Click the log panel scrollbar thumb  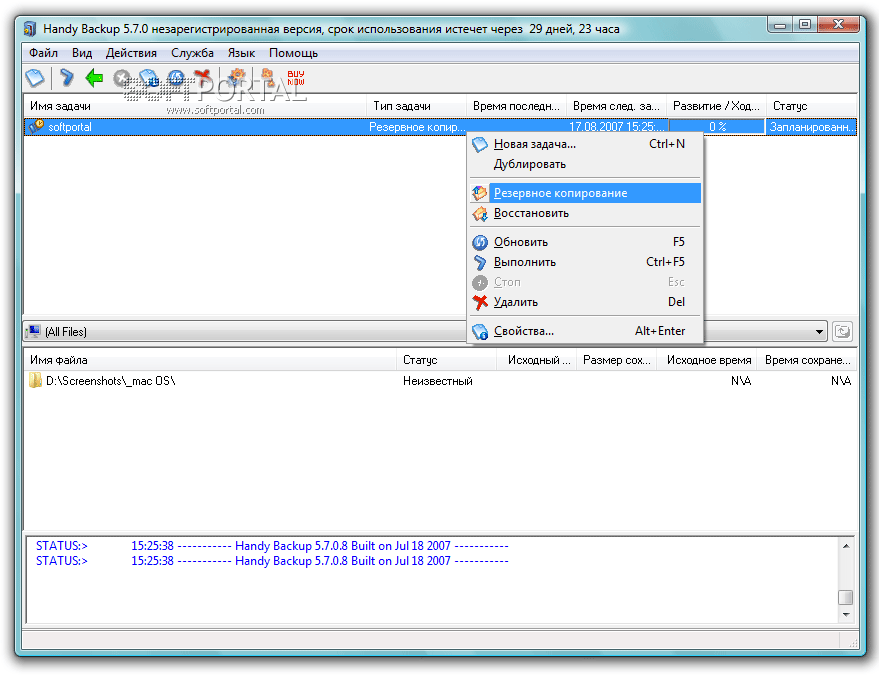(x=846, y=597)
